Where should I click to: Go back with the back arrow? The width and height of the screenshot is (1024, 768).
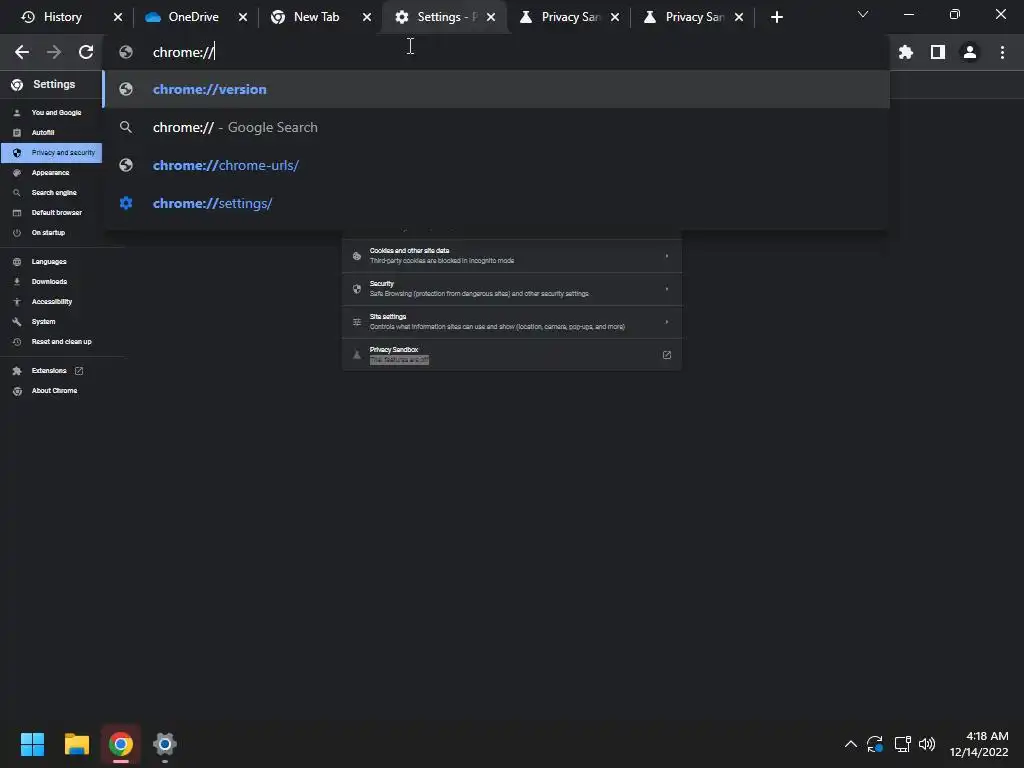[x=22, y=52]
